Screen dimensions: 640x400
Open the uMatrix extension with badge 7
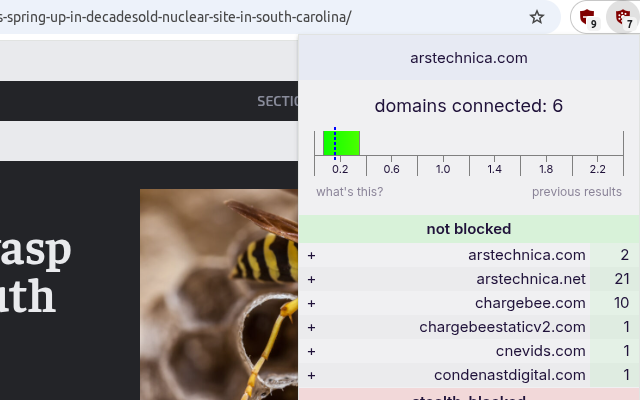pyautogui.click(x=623, y=18)
